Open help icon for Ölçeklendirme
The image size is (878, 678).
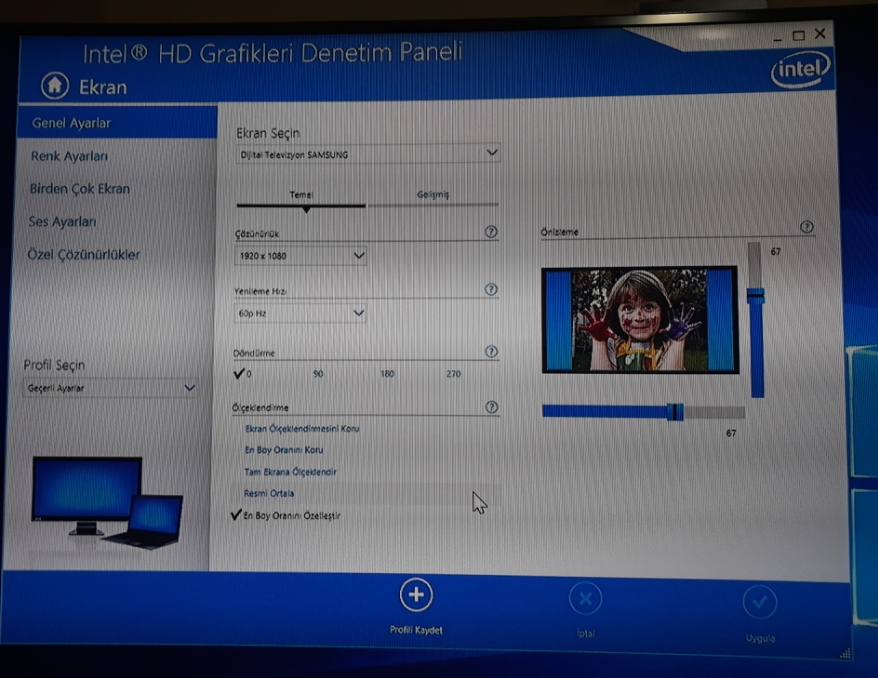pos(492,406)
